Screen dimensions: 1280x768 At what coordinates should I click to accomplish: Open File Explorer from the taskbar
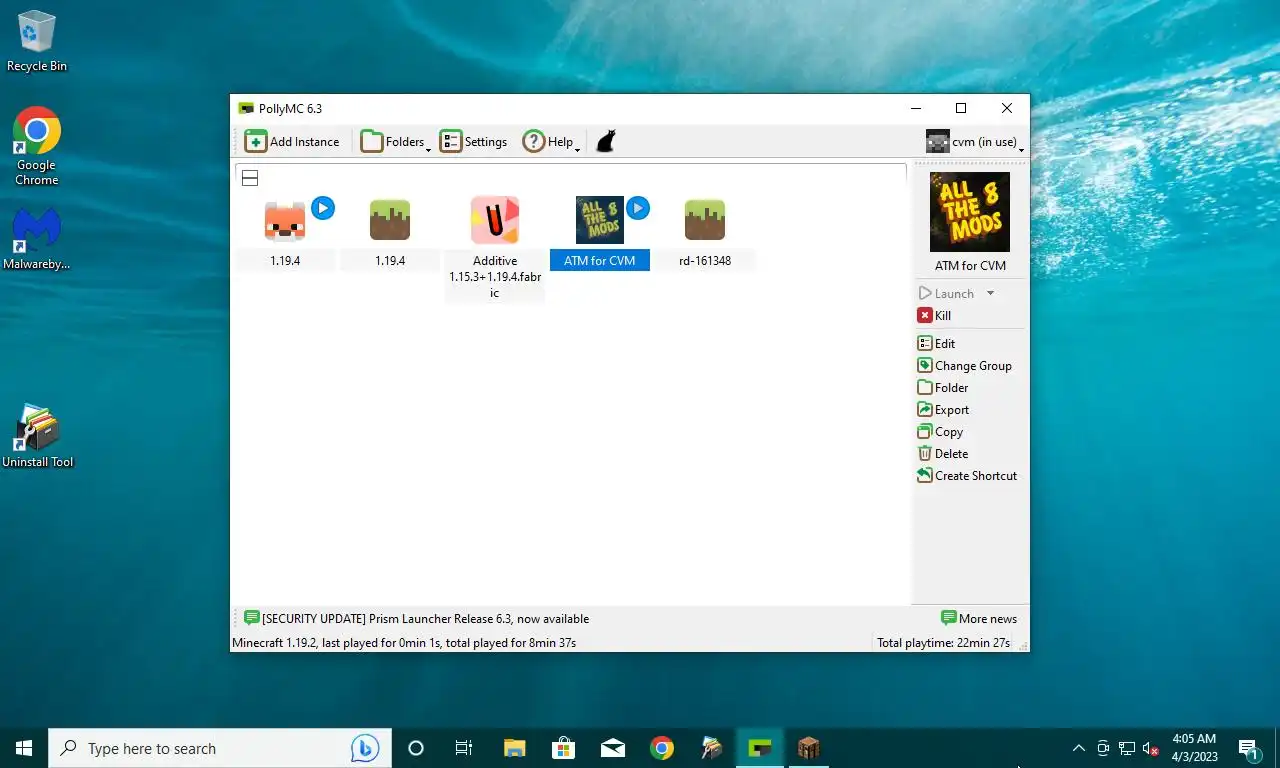click(x=514, y=748)
